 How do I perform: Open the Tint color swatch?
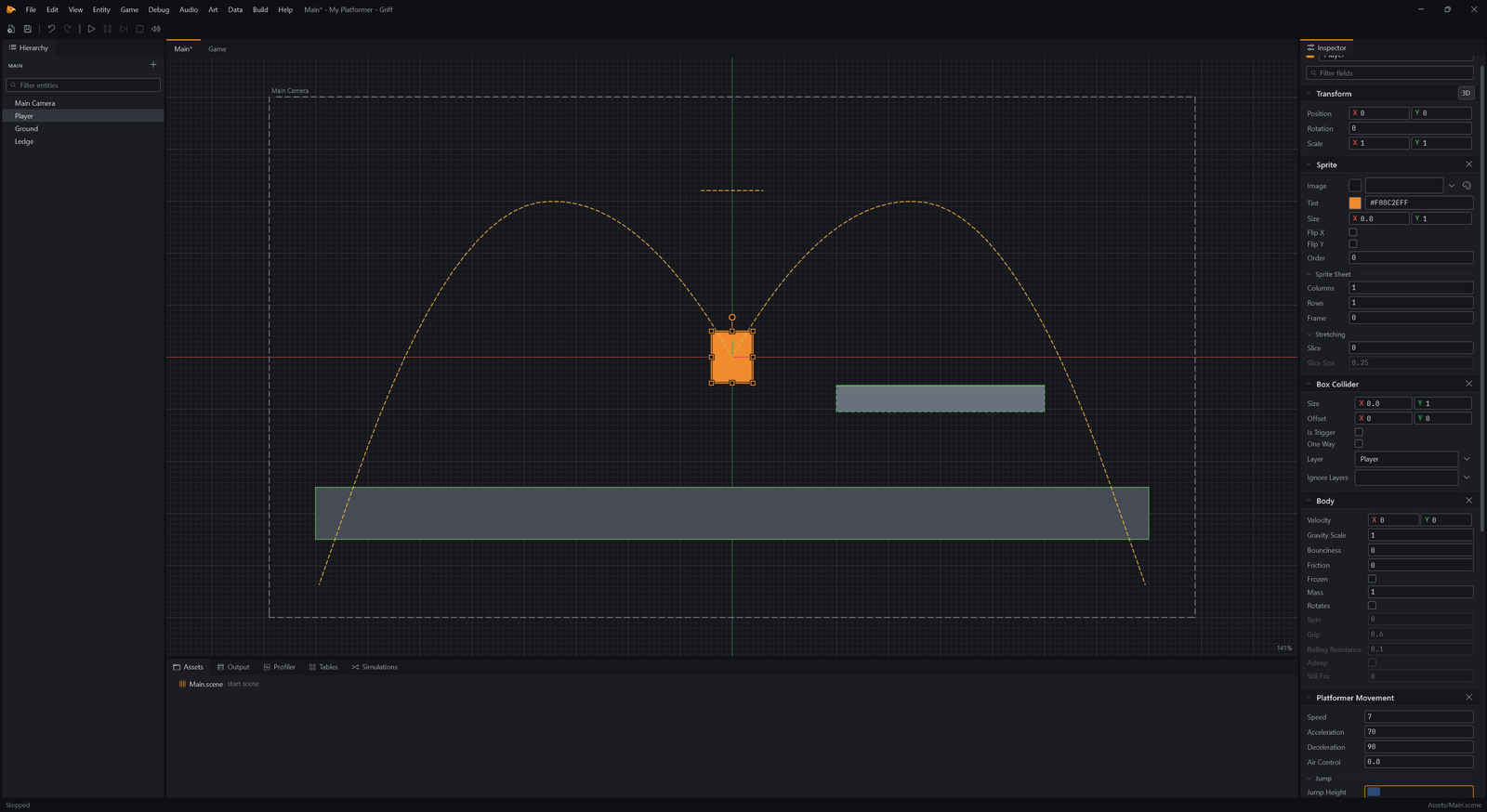[1355, 203]
